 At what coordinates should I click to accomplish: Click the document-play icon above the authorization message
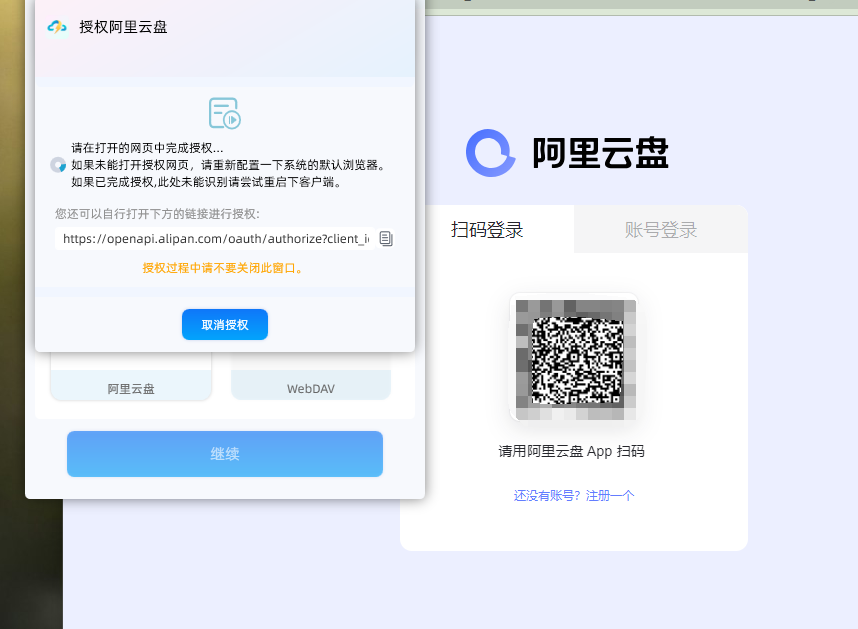224,113
